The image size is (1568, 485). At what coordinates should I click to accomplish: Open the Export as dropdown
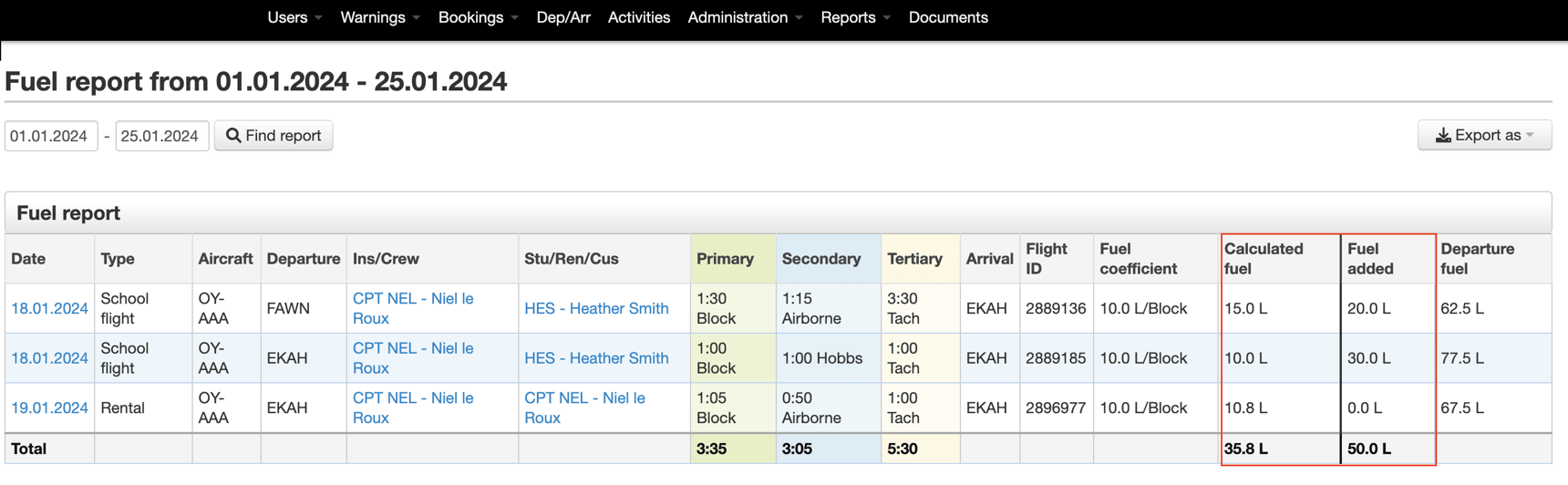click(x=1484, y=135)
